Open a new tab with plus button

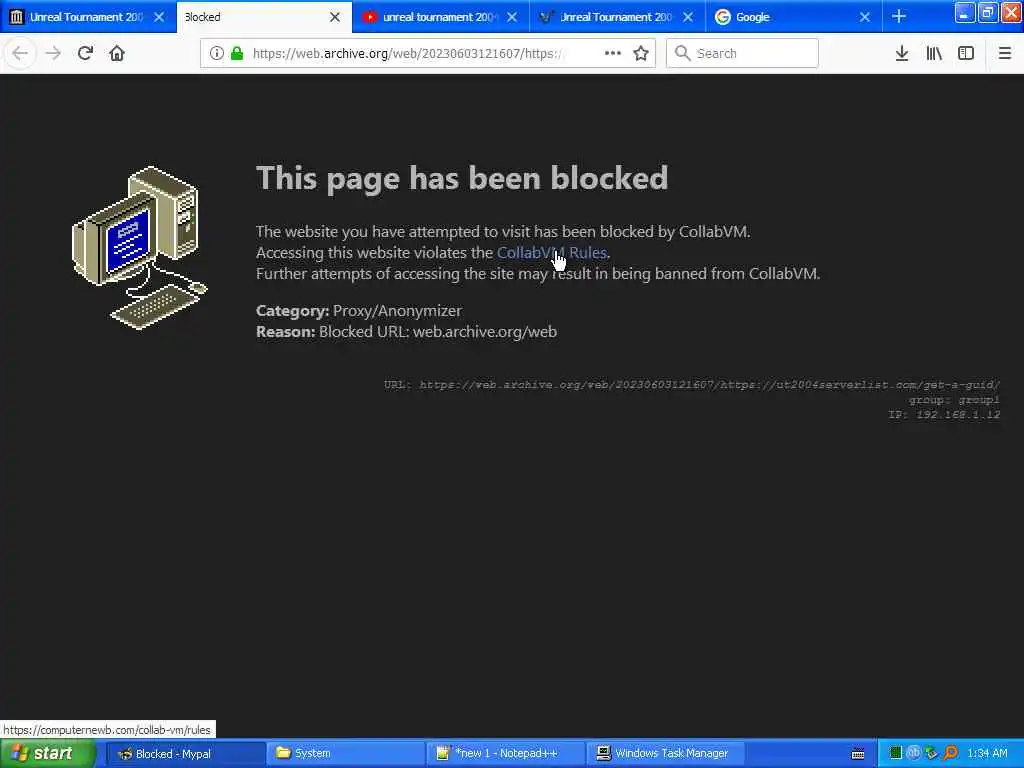point(899,16)
